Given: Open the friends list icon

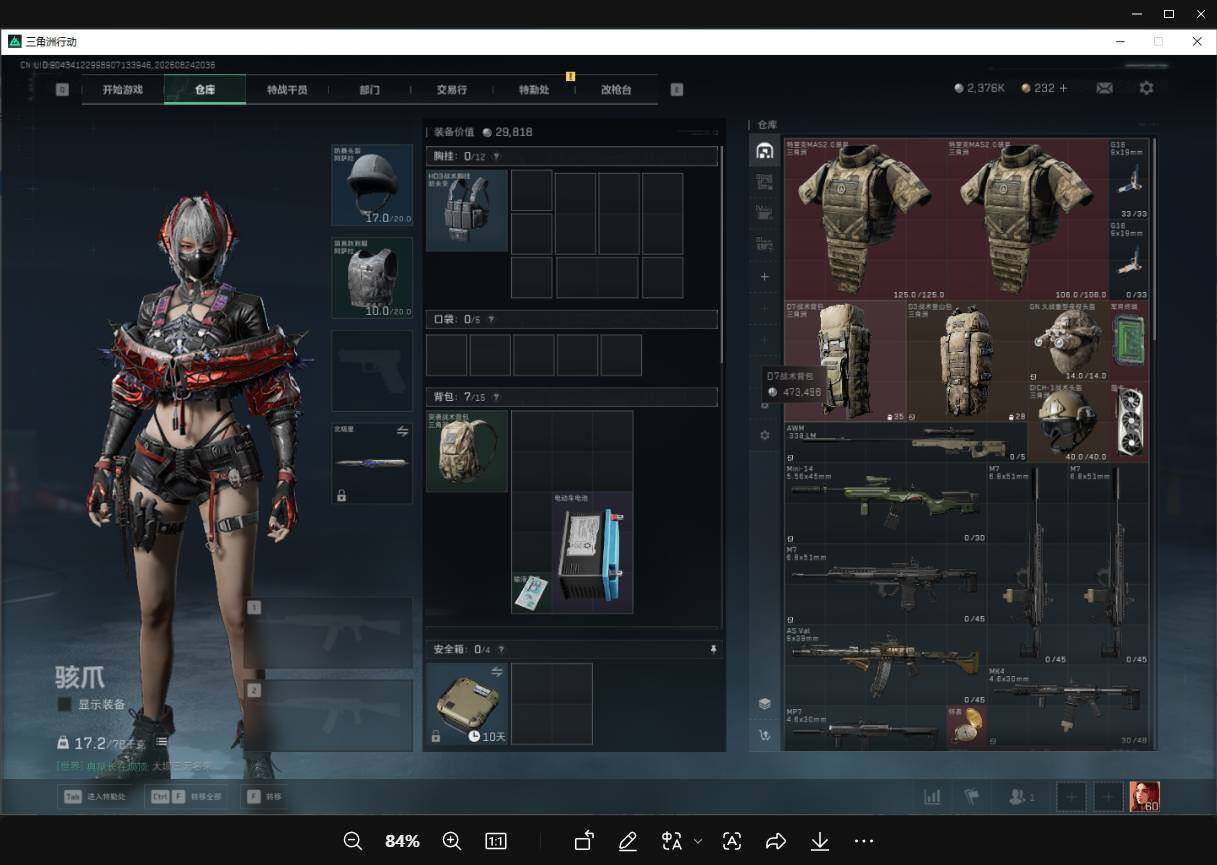Looking at the screenshot, I should [1021, 797].
